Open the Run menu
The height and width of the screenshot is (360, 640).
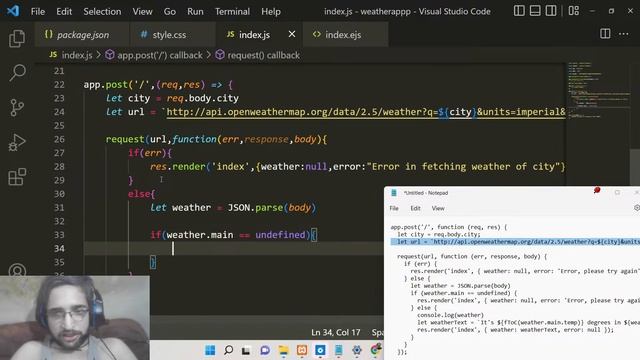195,11
